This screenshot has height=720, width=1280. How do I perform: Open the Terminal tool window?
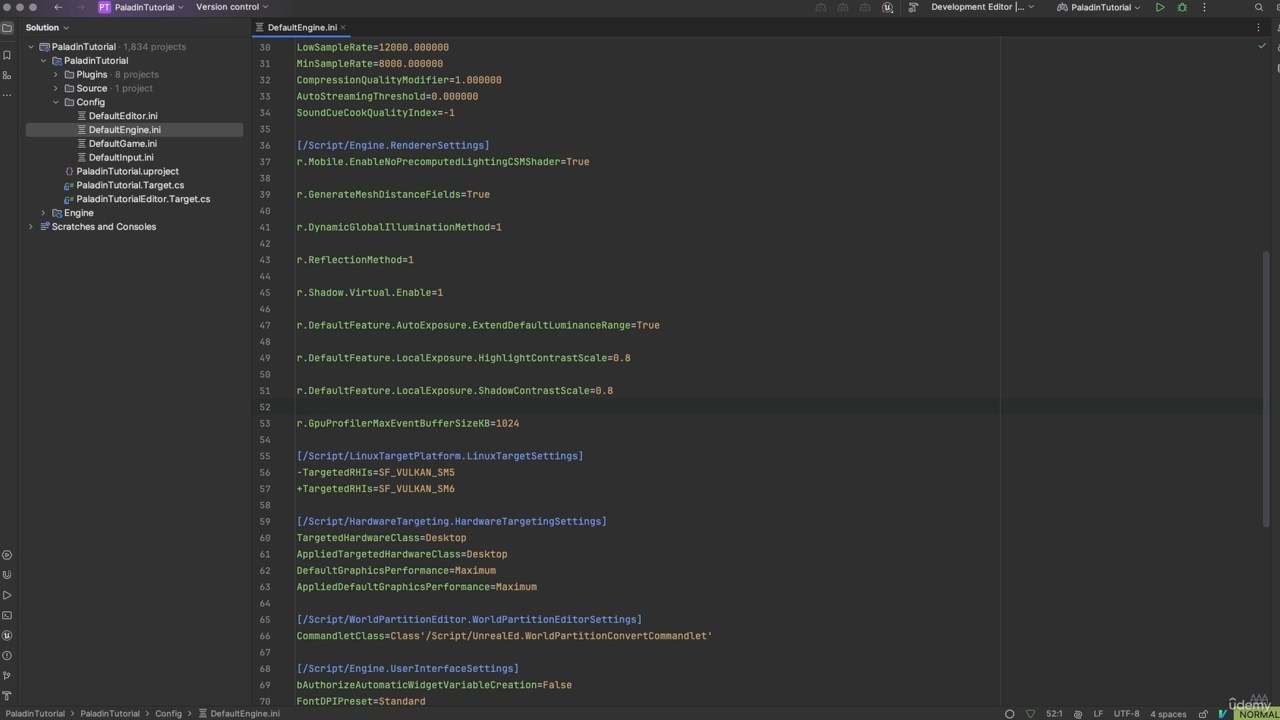[x=7, y=616]
